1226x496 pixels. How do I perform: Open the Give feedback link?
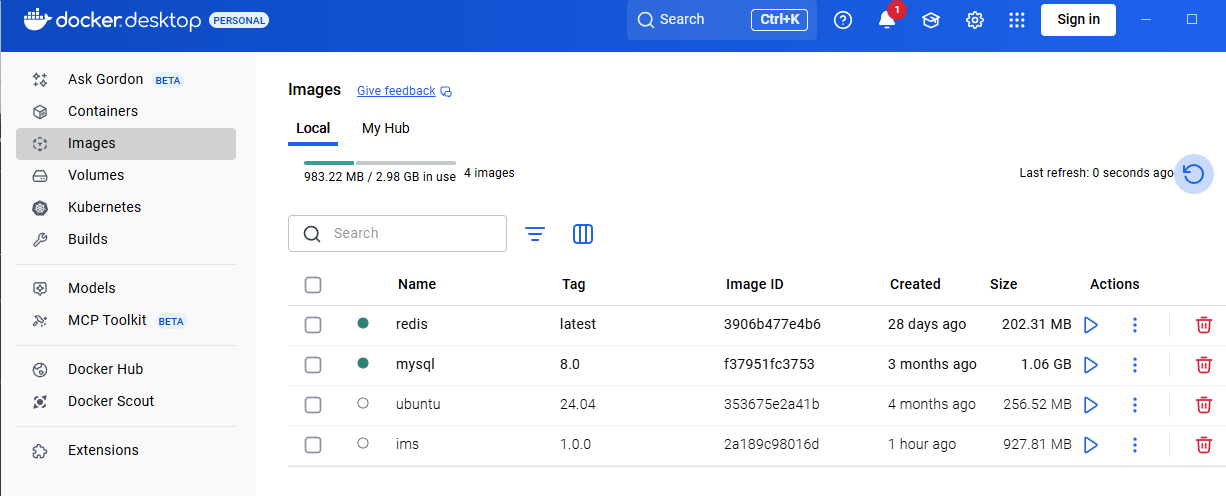tap(404, 91)
